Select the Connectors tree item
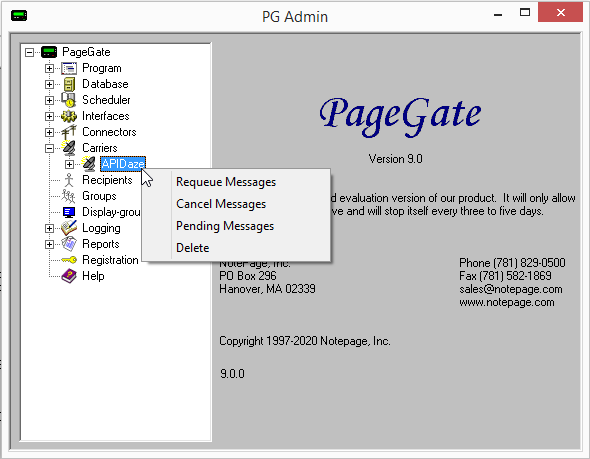Screen dimensions: 590x459 [x=109, y=132]
